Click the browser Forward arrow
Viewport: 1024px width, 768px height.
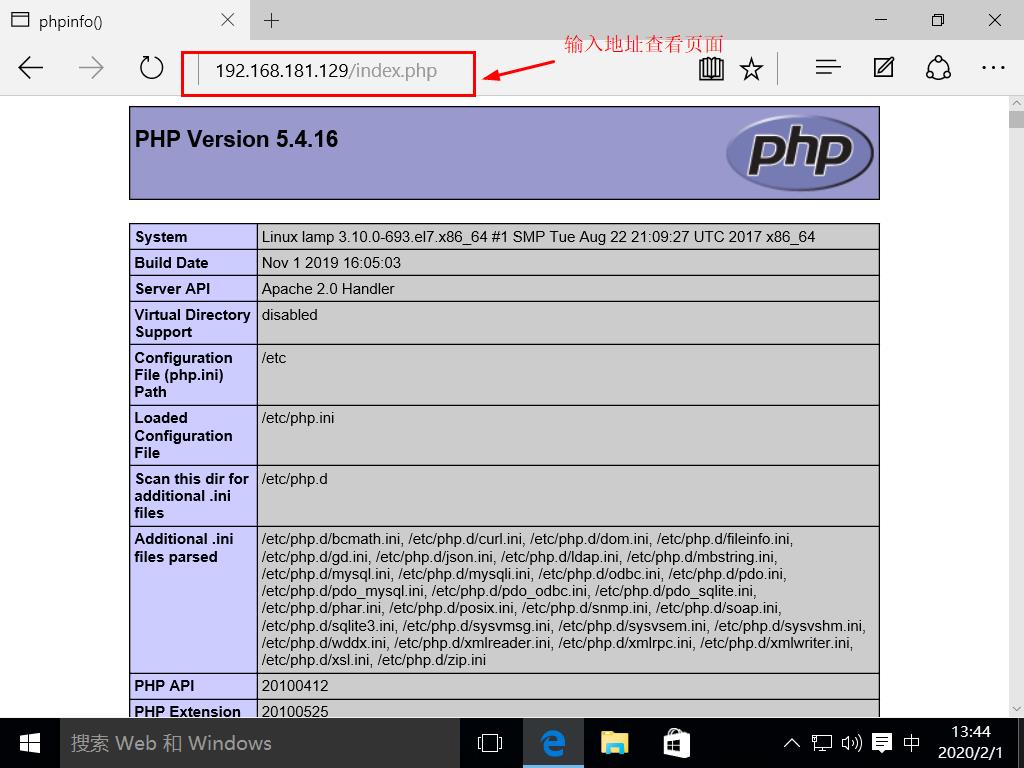point(91,67)
